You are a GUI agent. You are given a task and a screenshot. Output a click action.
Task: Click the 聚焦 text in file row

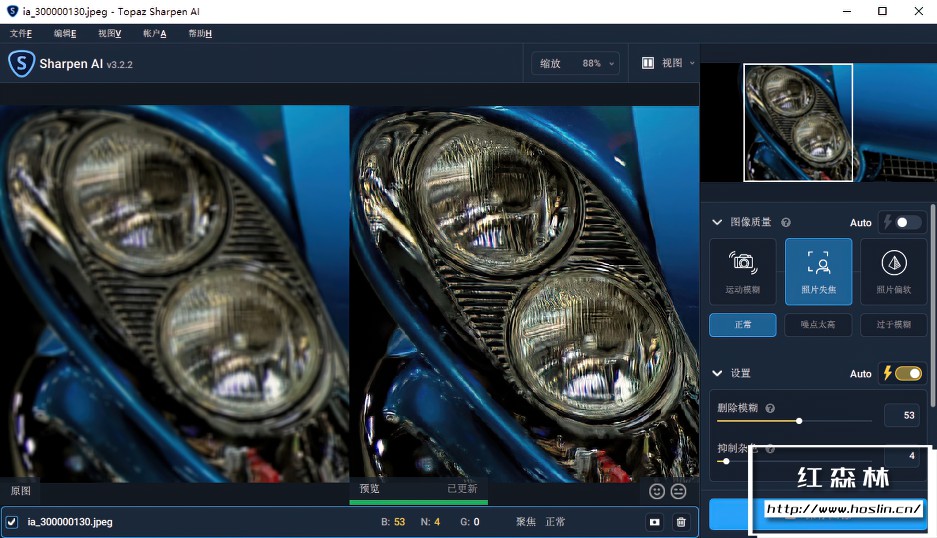(x=526, y=522)
